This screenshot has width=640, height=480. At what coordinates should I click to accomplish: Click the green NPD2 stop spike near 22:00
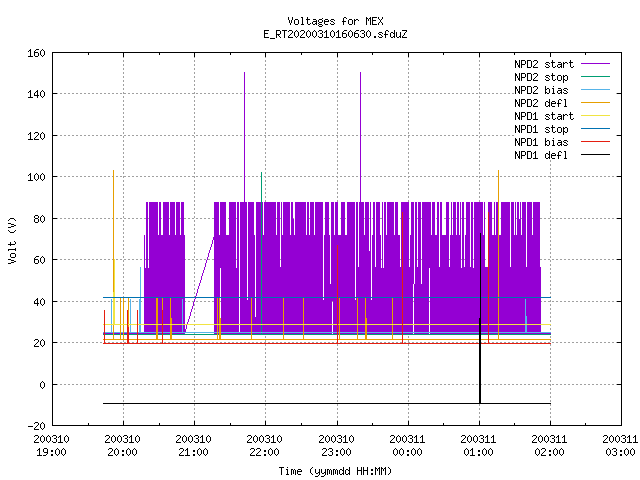(x=262, y=253)
